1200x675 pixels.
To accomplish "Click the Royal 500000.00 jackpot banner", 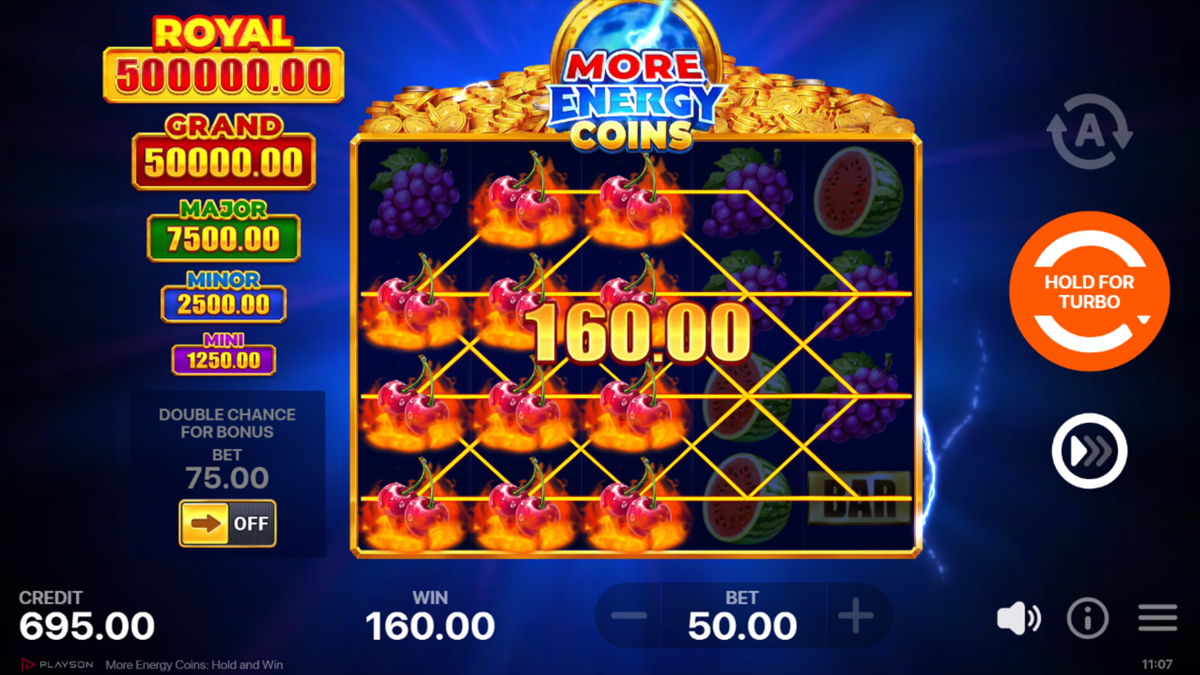I will click(223, 61).
